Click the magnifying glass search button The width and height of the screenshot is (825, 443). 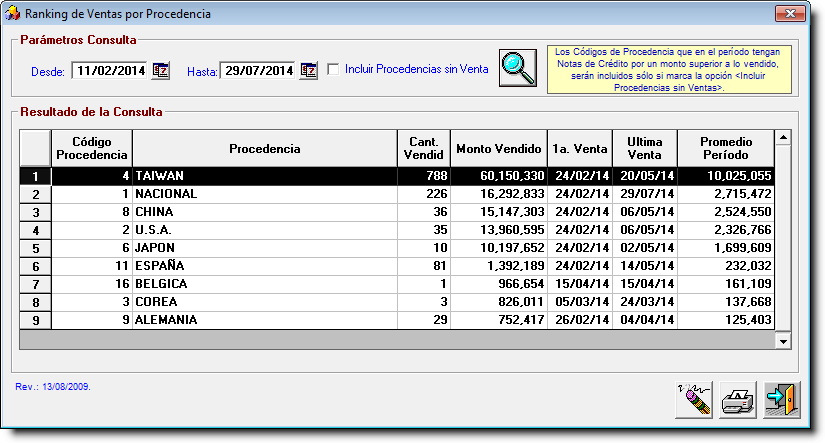pos(518,68)
